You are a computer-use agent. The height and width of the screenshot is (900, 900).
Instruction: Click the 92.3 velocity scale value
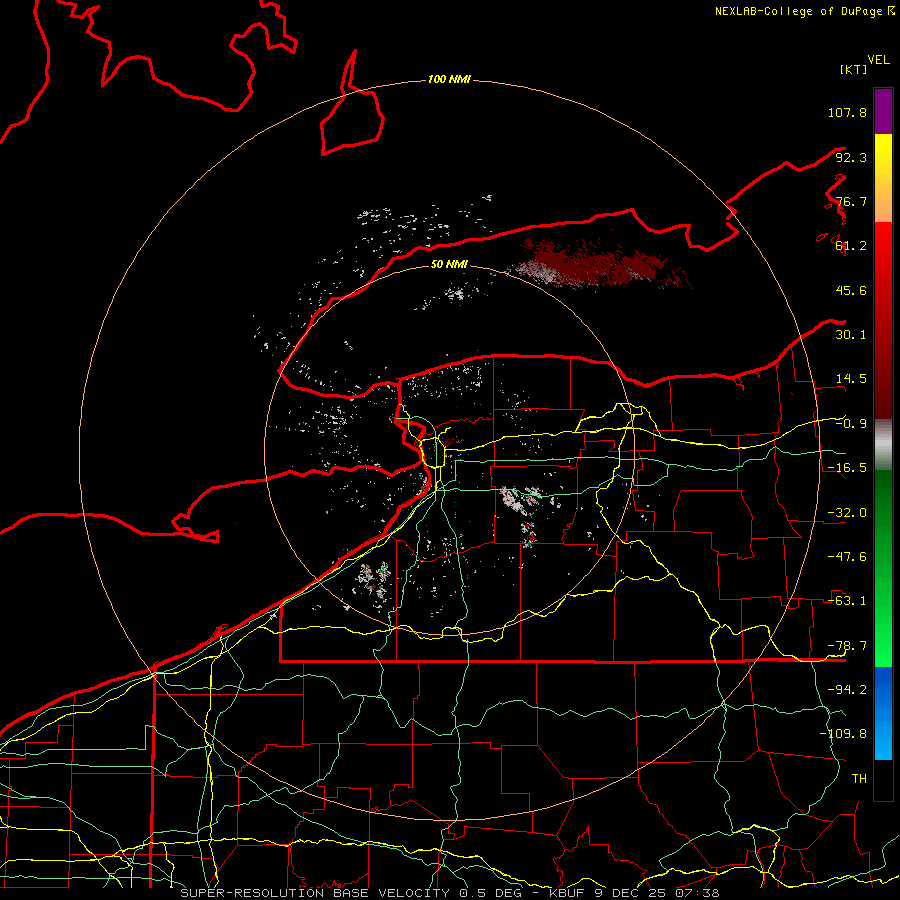[x=851, y=157]
